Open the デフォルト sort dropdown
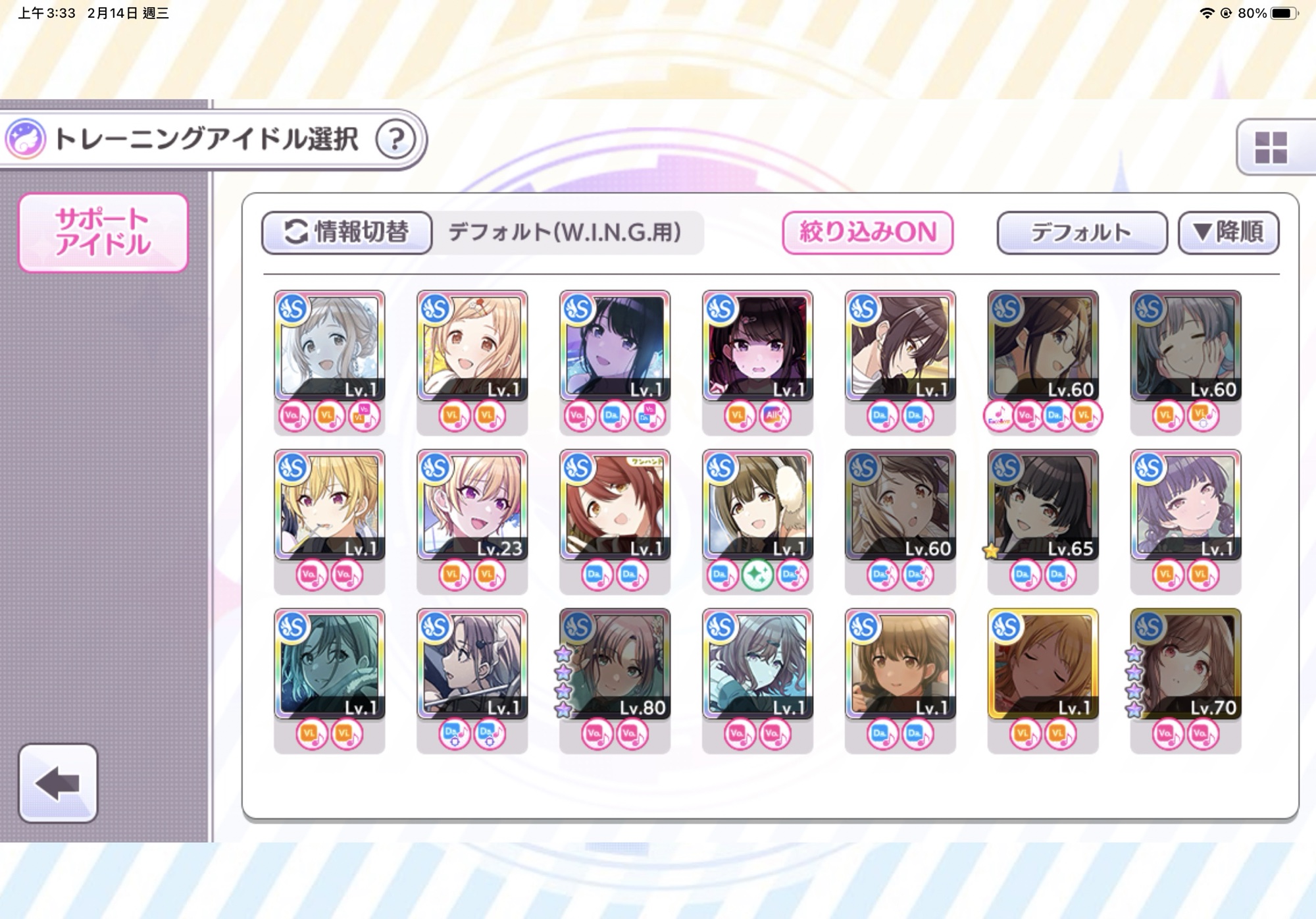1316x919 pixels. [1082, 232]
